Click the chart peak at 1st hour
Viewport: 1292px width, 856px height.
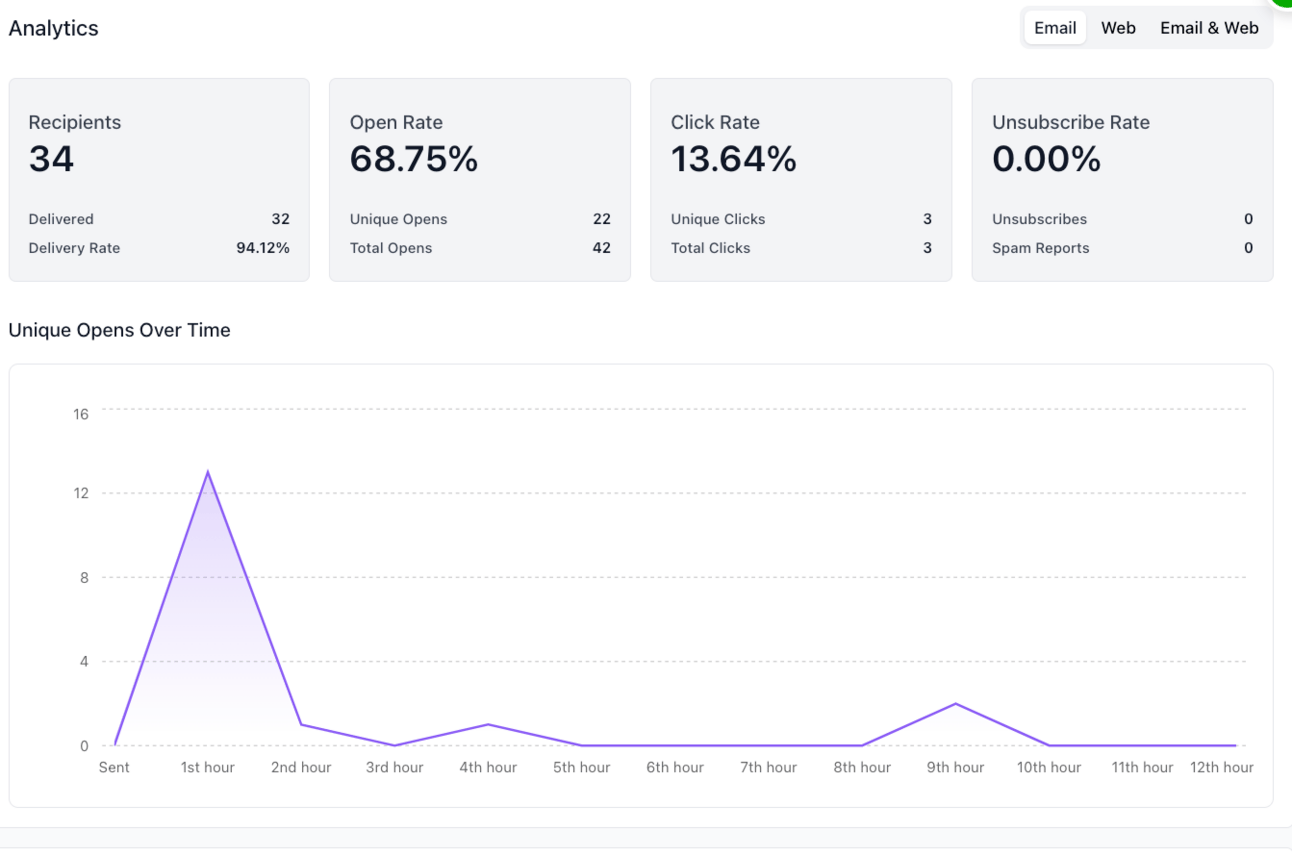point(208,472)
